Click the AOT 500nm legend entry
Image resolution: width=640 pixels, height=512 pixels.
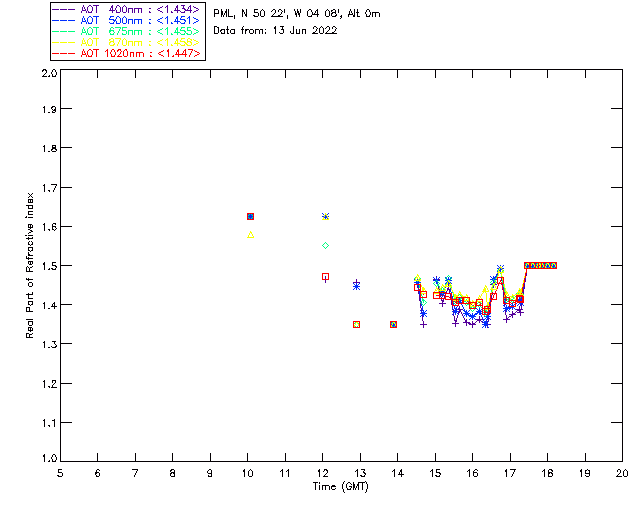pos(127,20)
